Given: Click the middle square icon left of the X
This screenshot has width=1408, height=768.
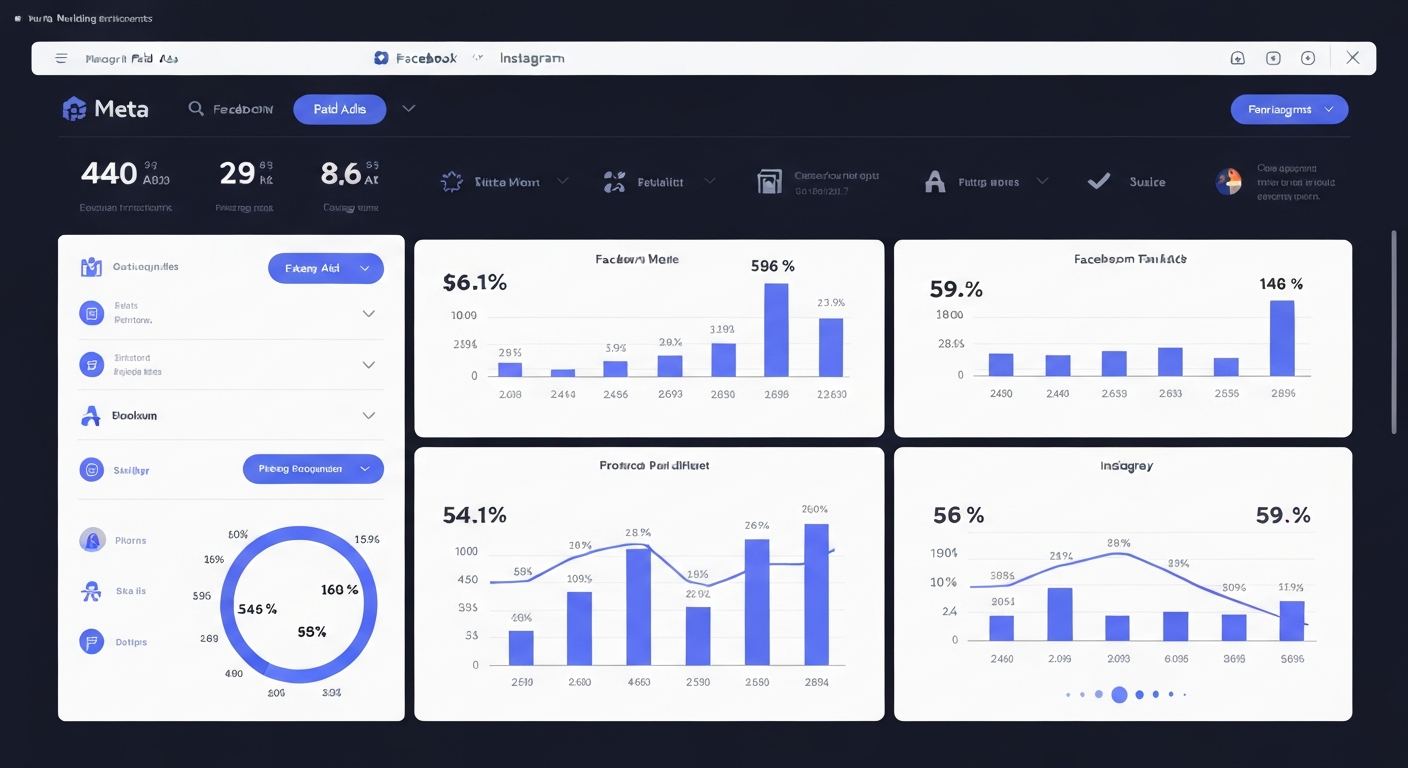Looking at the screenshot, I should tap(1273, 58).
